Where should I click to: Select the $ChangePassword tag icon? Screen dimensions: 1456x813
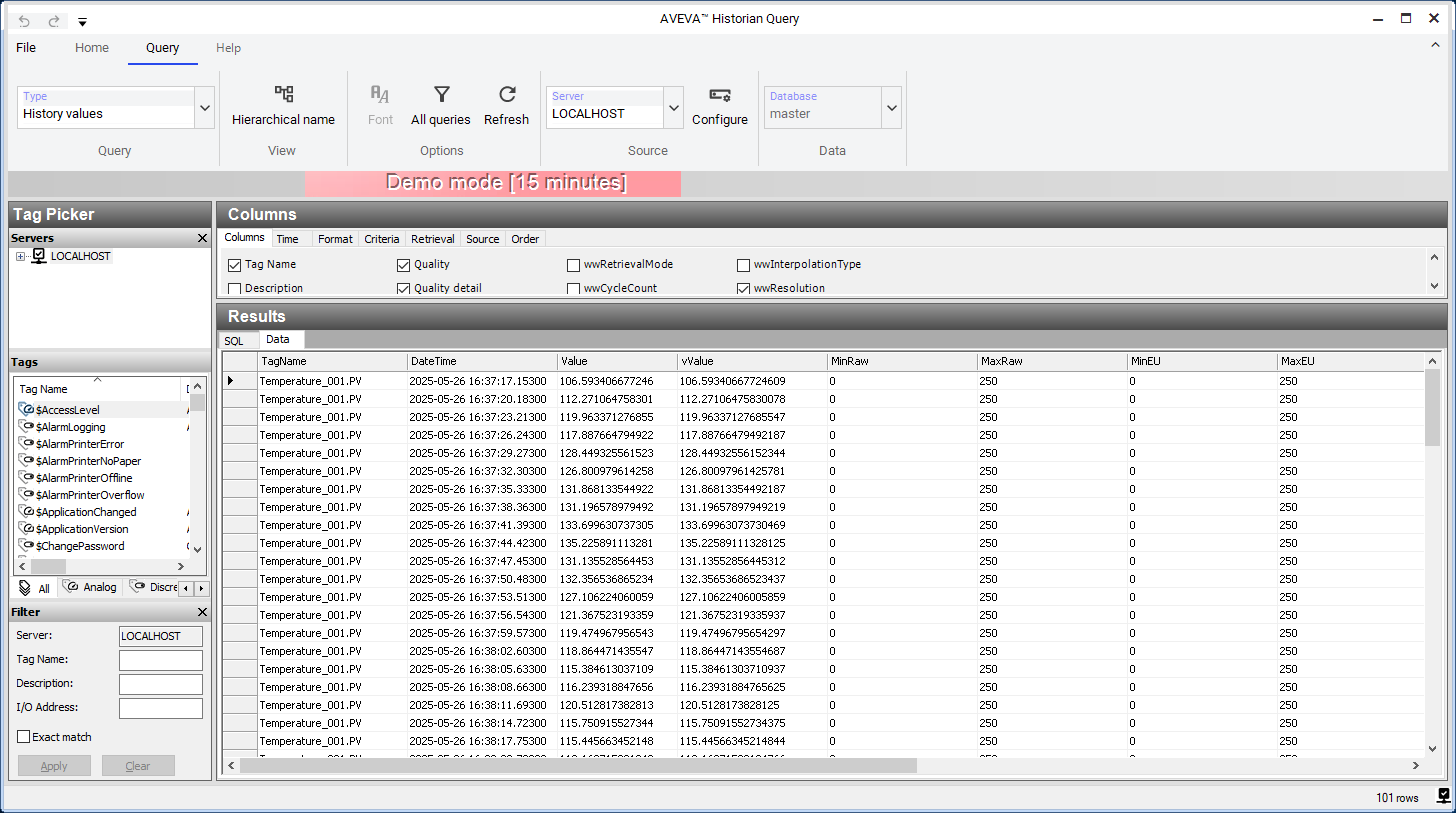[x=26, y=546]
